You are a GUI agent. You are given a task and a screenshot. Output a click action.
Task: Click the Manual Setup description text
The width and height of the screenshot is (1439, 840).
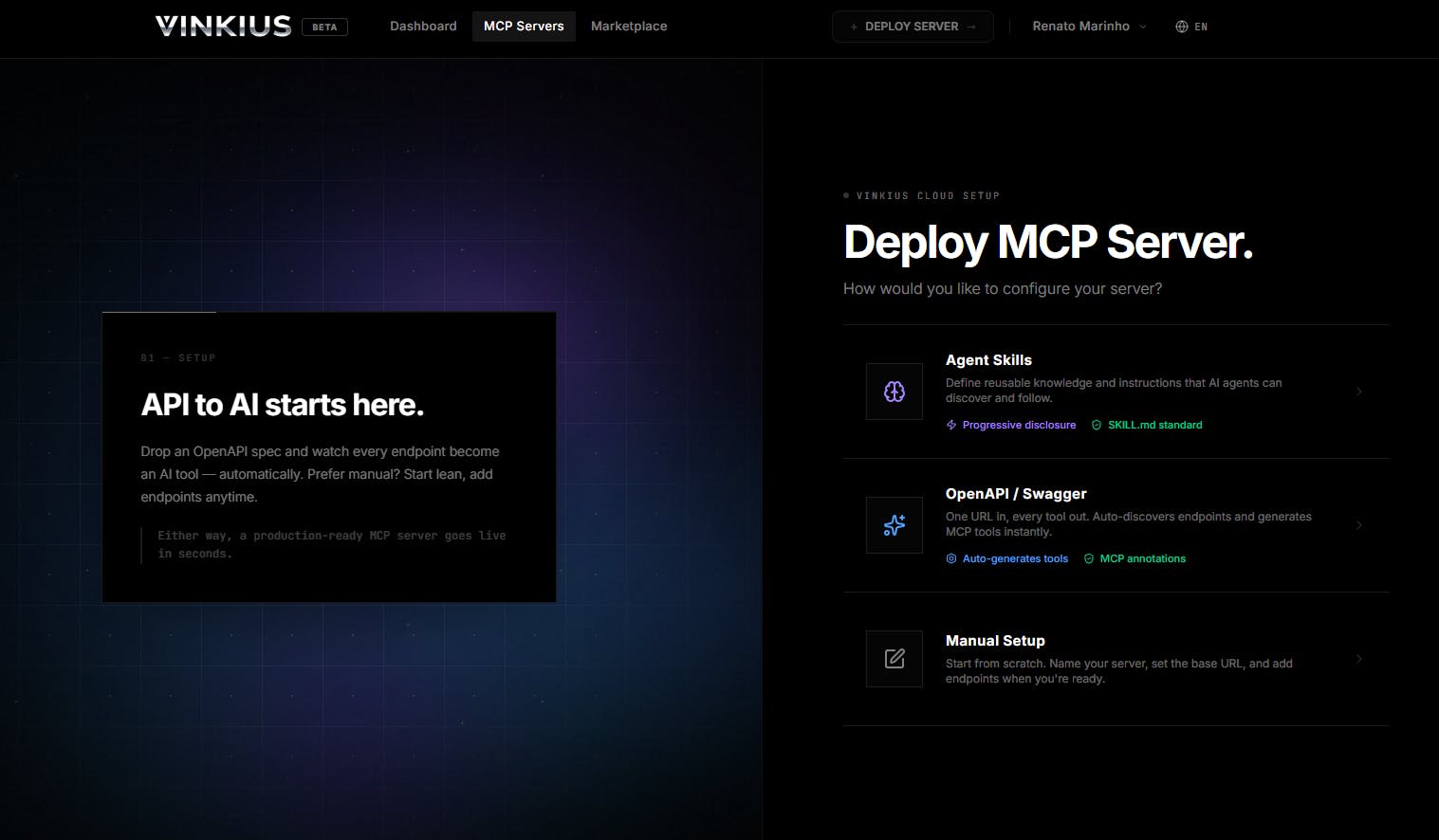coord(1119,671)
